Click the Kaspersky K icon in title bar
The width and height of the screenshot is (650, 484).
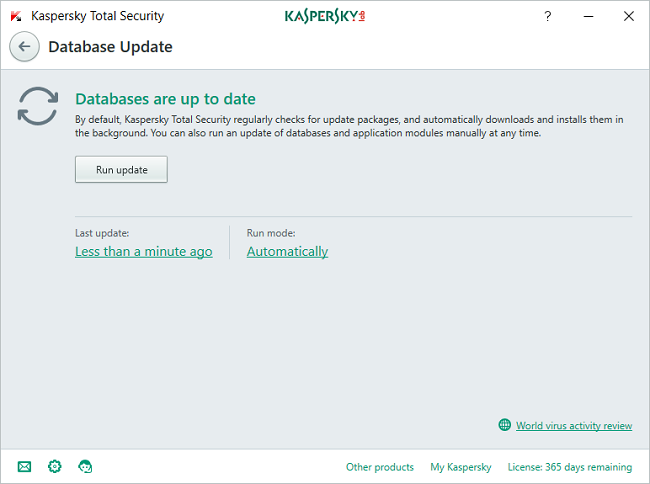click(16, 16)
